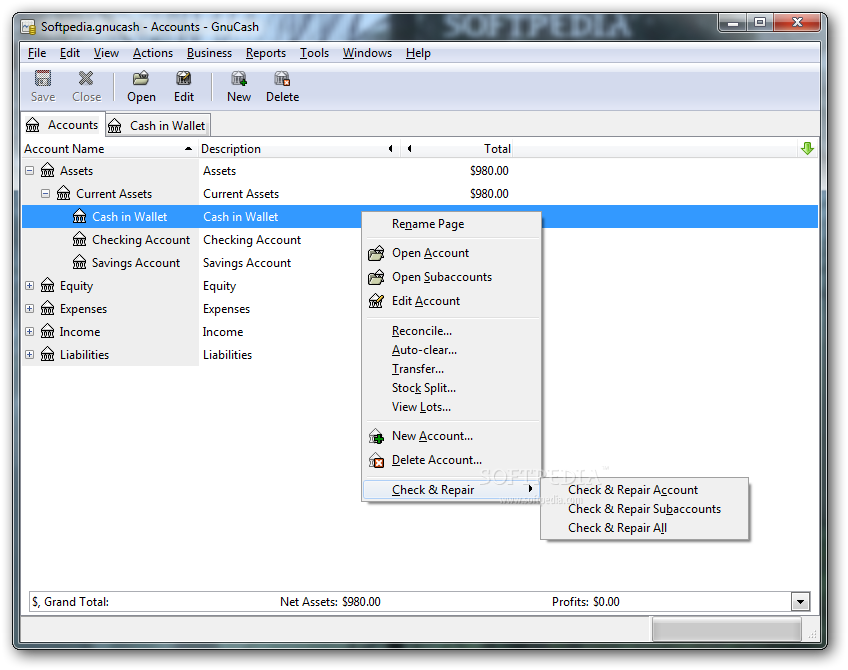Sort by the Account Name column header
848x670 pixels.
point(110,149)
